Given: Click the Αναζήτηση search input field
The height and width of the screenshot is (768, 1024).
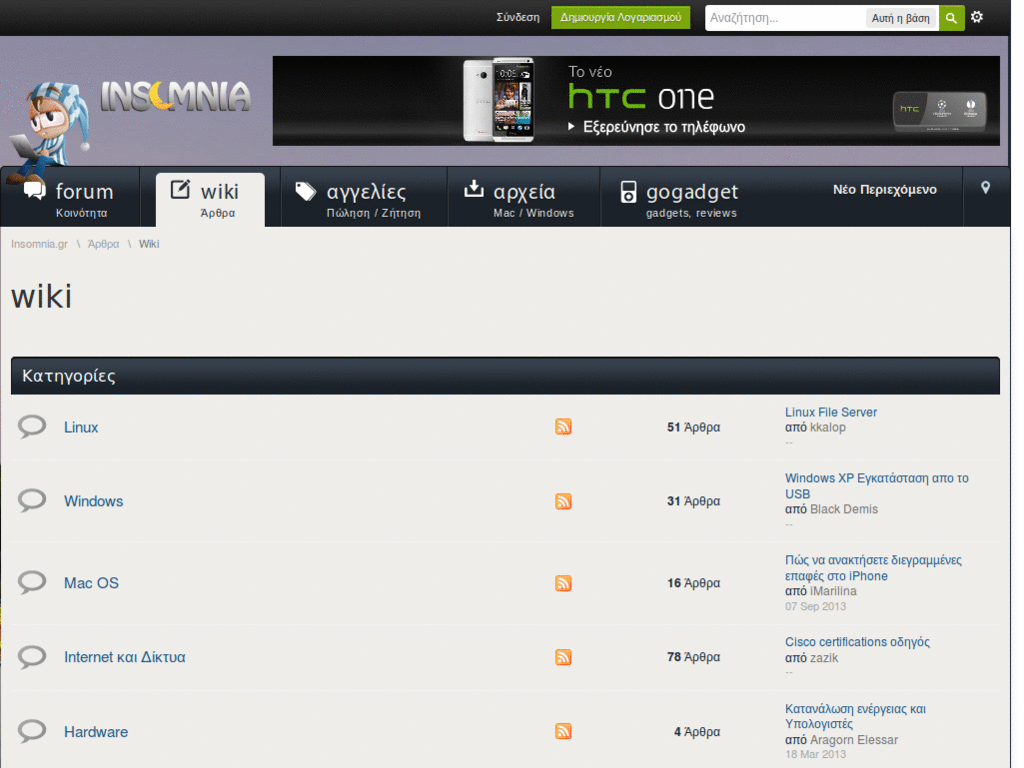Looking at the screenshot, I should pyautogui.click(x=786, y=18).
